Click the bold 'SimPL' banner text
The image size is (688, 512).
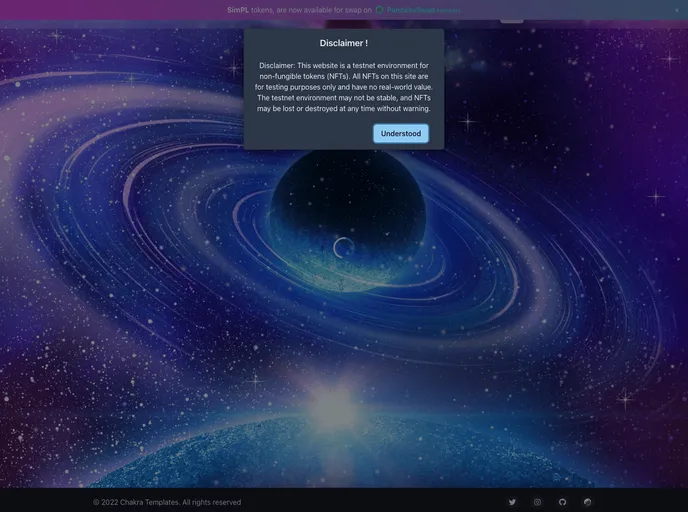click(x=237, y=10)
